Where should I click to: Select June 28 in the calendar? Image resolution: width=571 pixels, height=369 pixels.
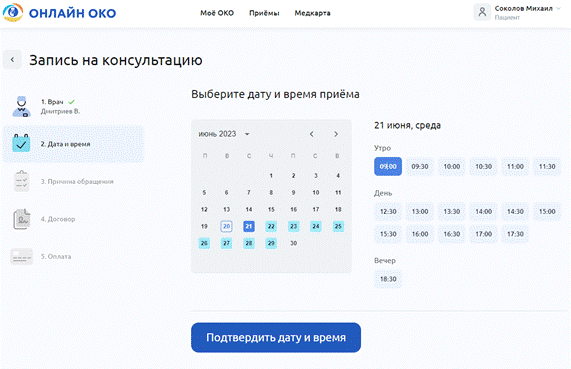point(249,243)
